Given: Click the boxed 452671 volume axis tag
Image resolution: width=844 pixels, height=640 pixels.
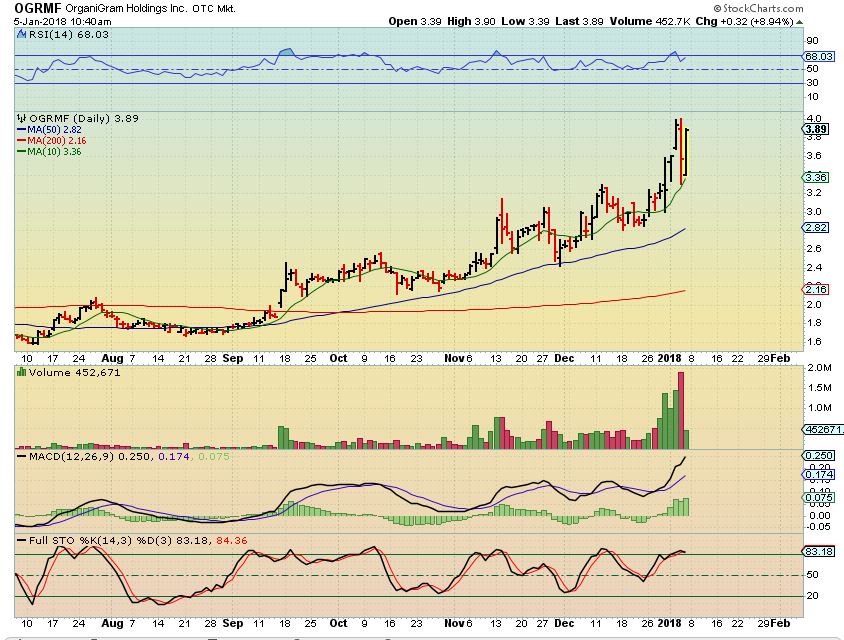Looking at the screenshot, I should 822,429.
